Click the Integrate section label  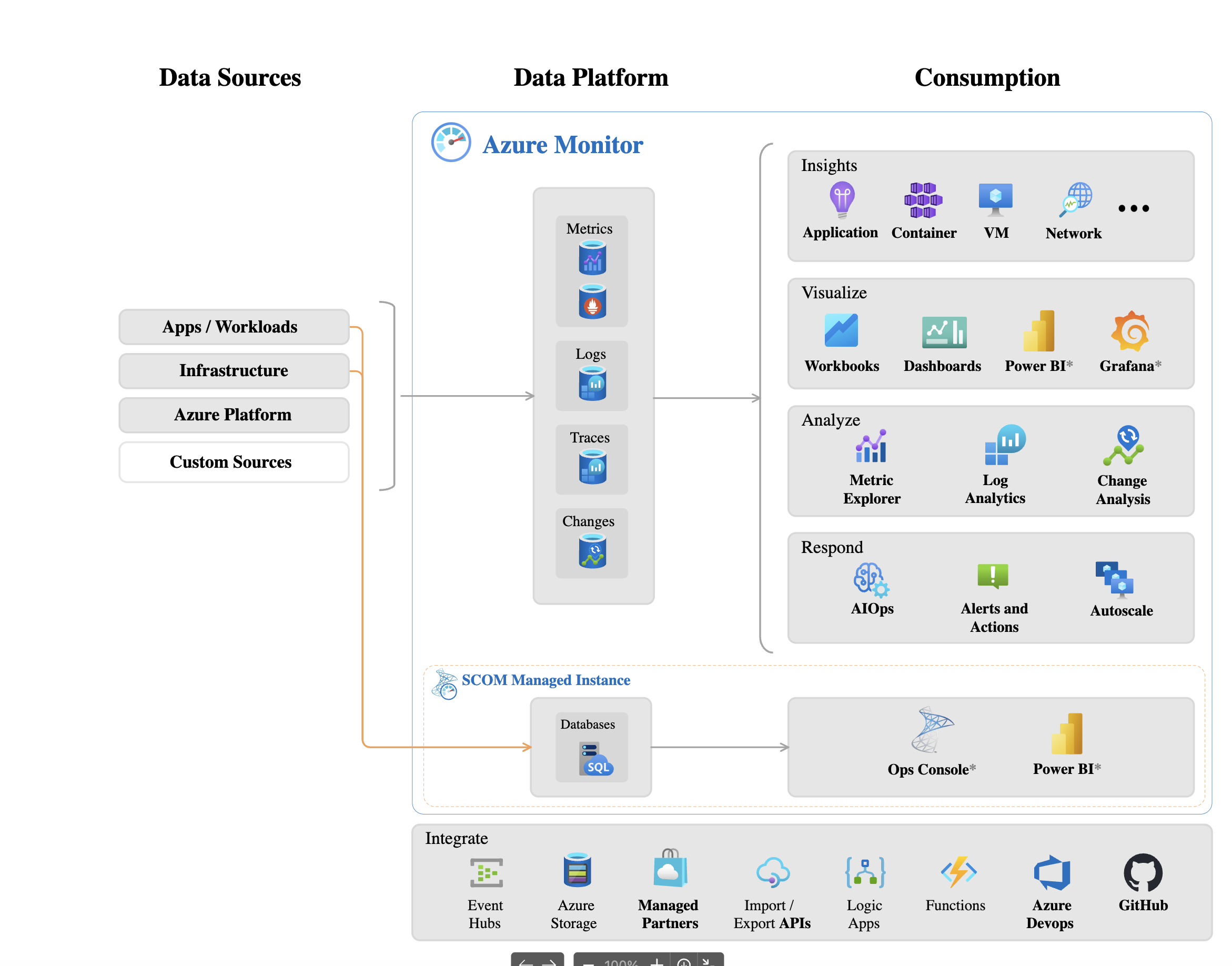(x=456, y=838)
